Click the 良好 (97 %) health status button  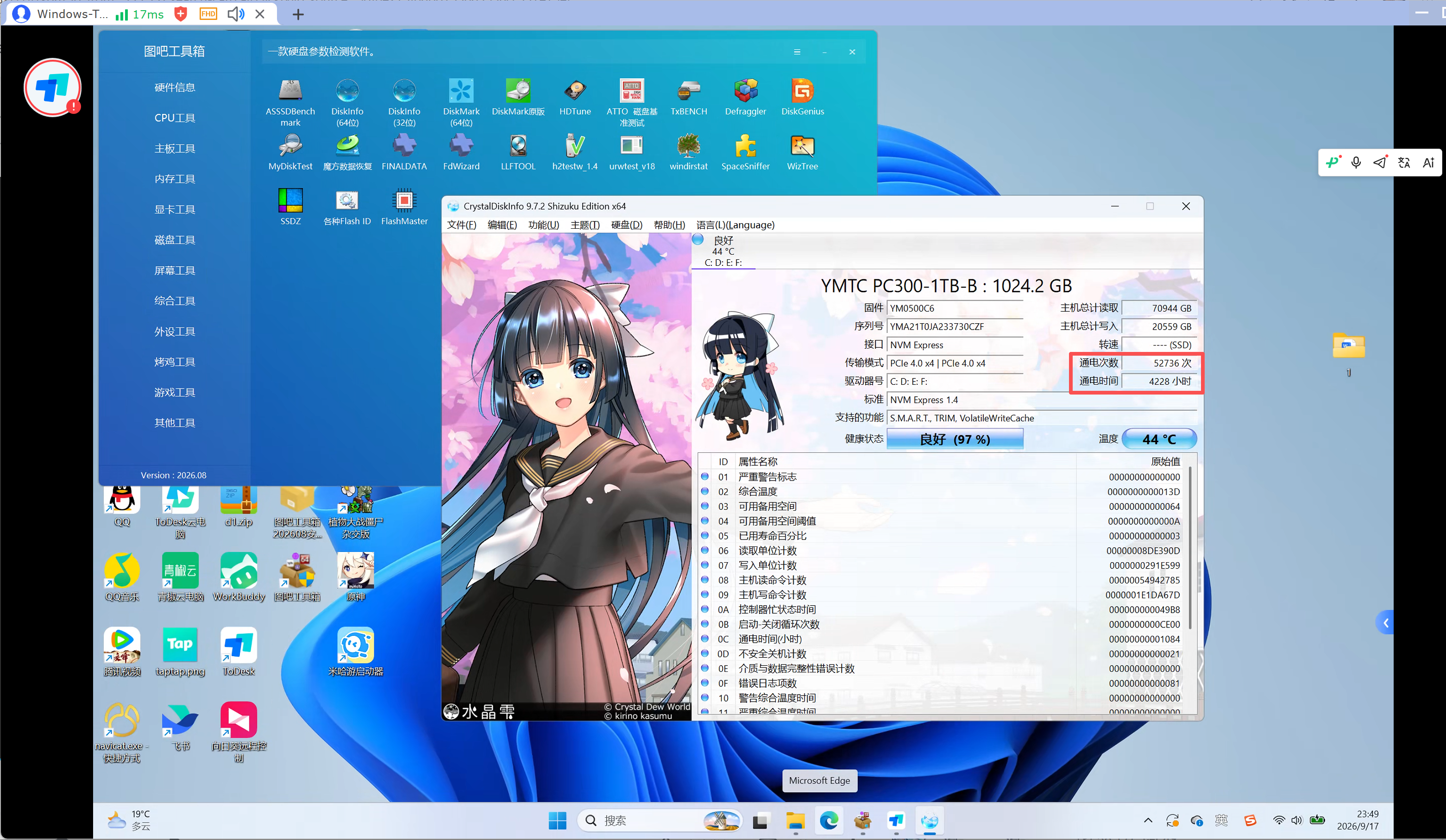click(954, 439)
